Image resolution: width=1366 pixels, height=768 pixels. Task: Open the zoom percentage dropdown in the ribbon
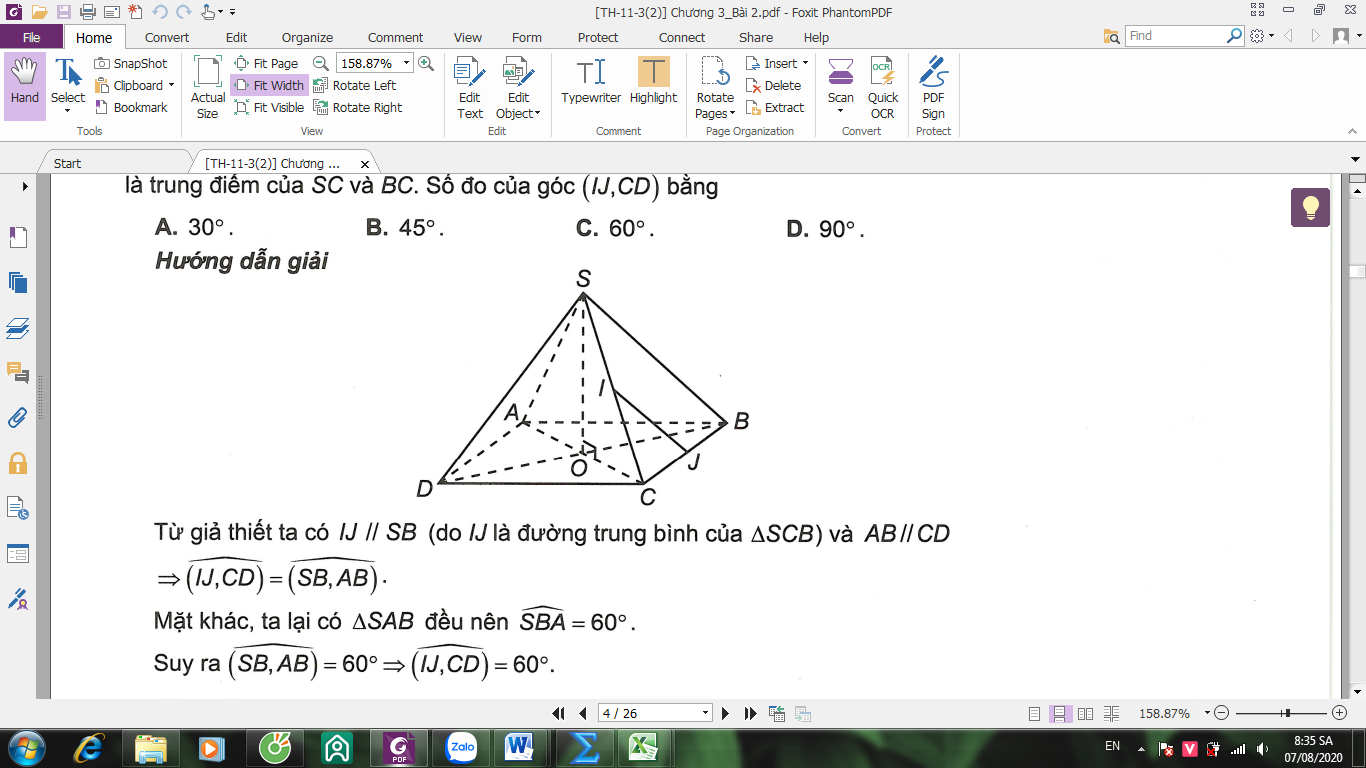tap(407, 63)
